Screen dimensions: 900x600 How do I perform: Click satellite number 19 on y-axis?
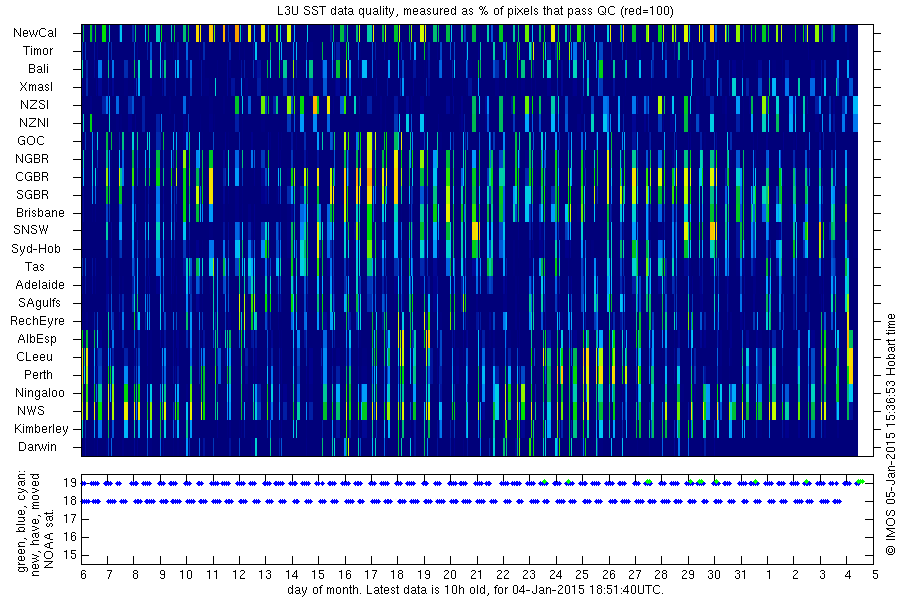70,483
